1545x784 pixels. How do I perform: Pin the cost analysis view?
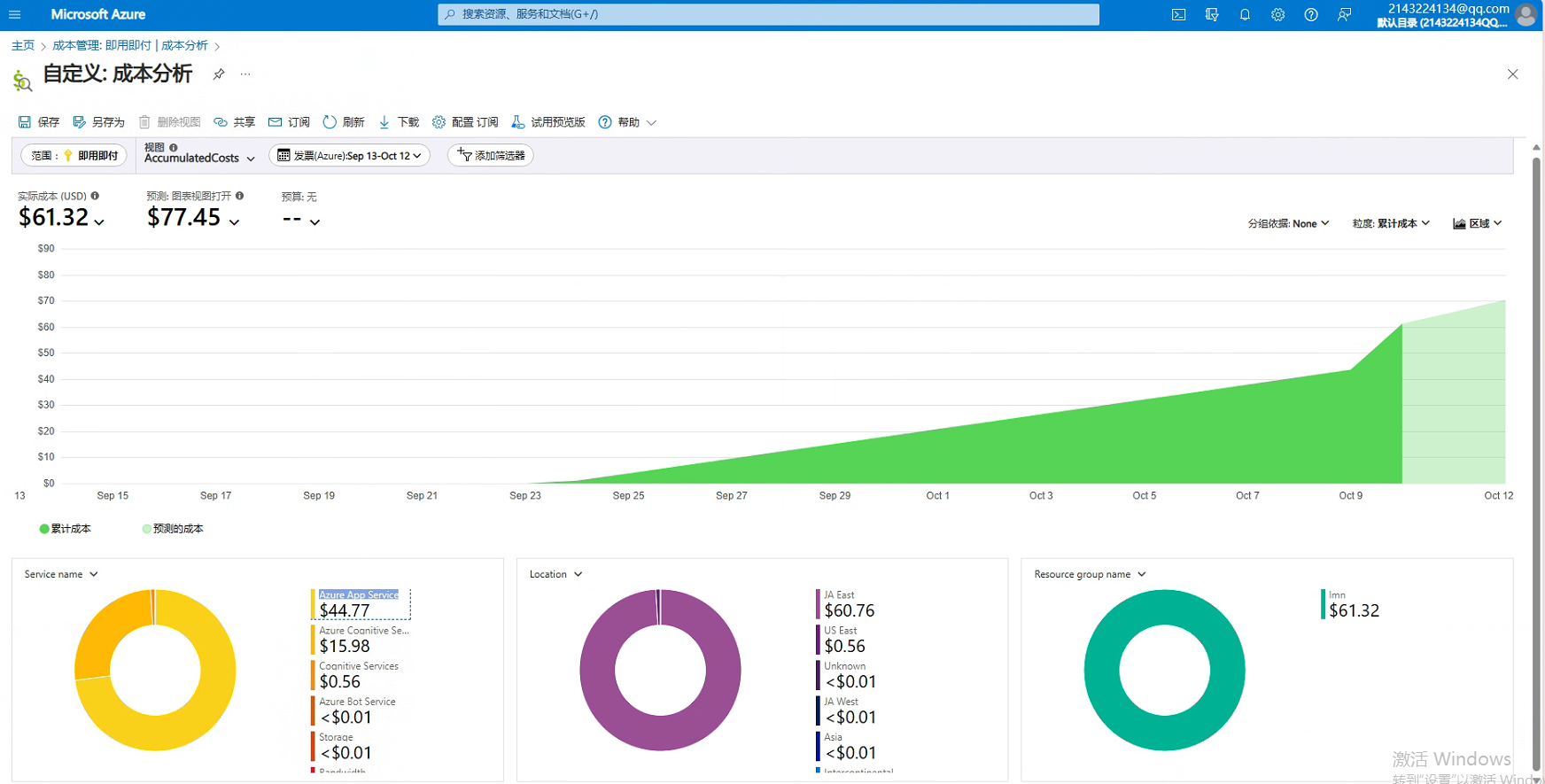[219, 74]
